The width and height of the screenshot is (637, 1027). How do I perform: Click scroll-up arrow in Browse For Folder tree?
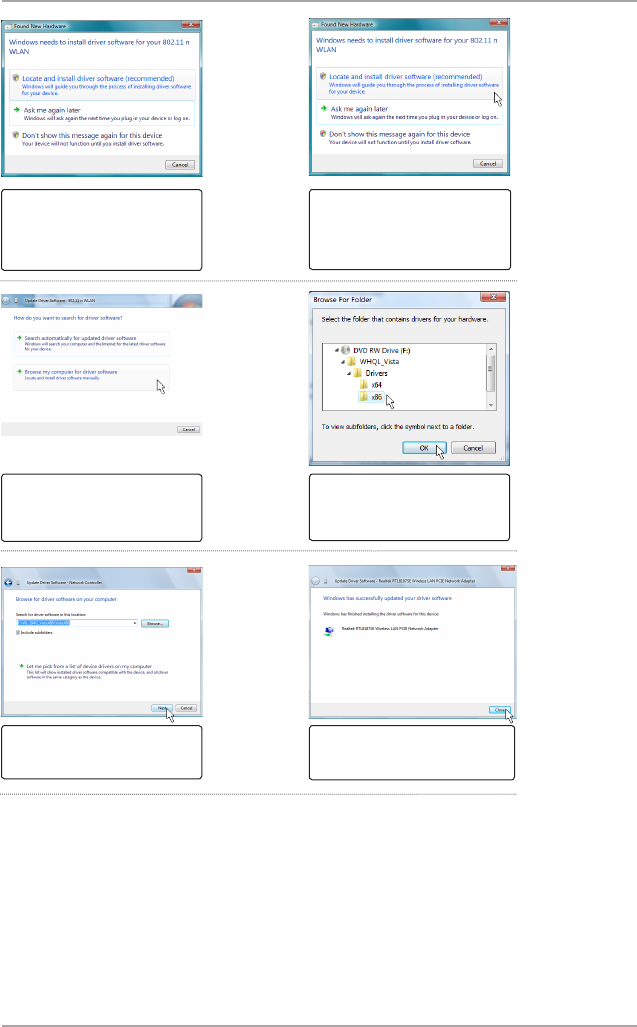[491, 349]
